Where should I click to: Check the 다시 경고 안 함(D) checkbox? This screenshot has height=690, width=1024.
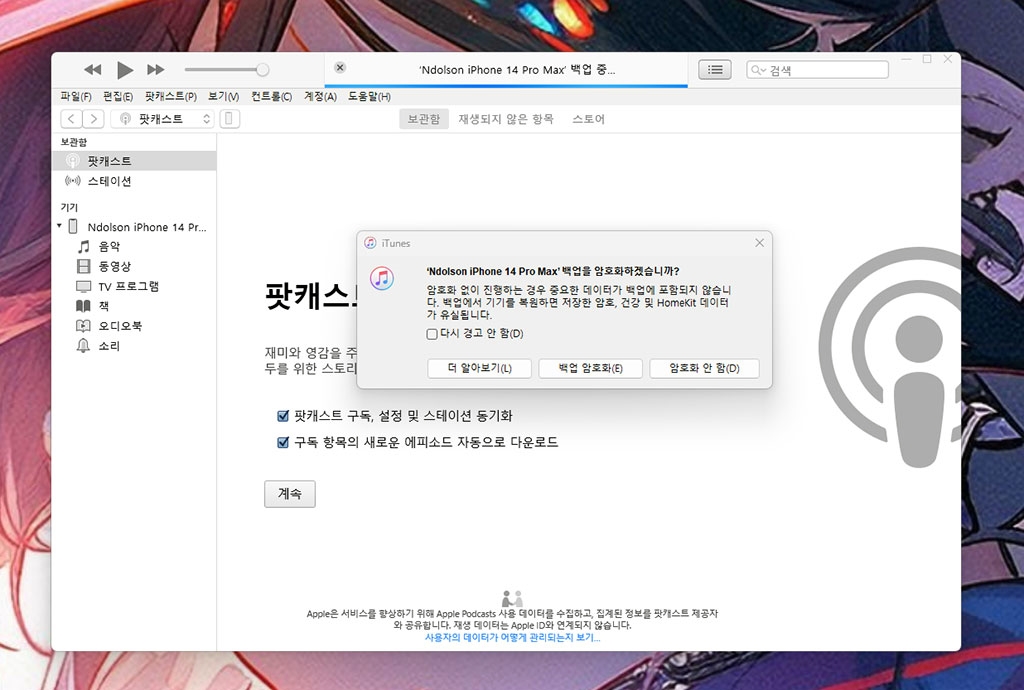coord(432,334)
